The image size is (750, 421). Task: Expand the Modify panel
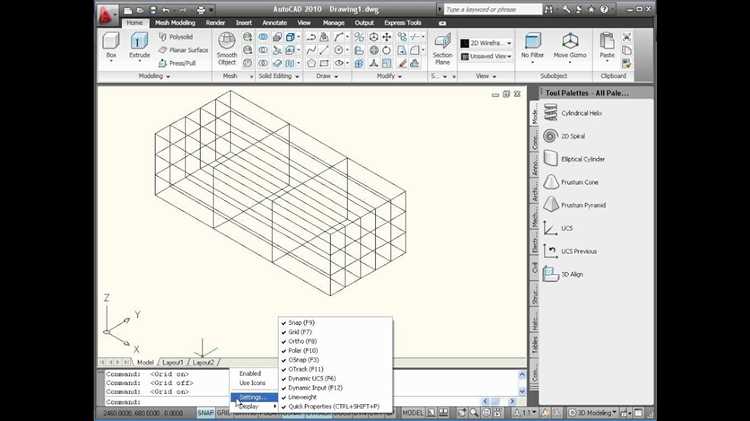389,76
